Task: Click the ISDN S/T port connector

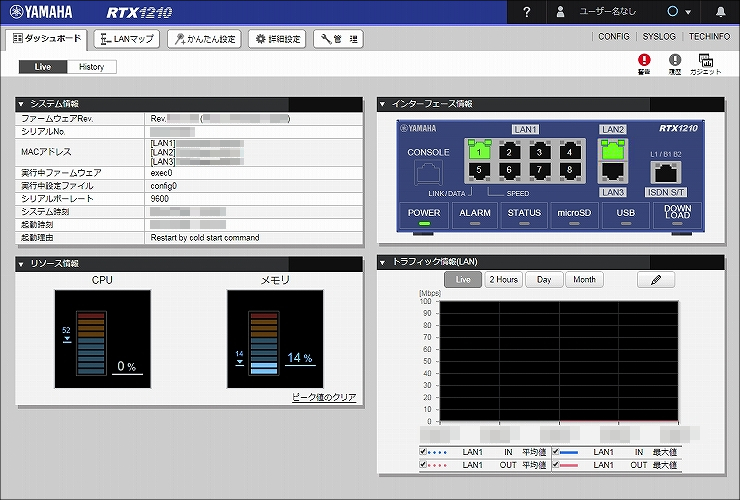Action: point(666,172)
